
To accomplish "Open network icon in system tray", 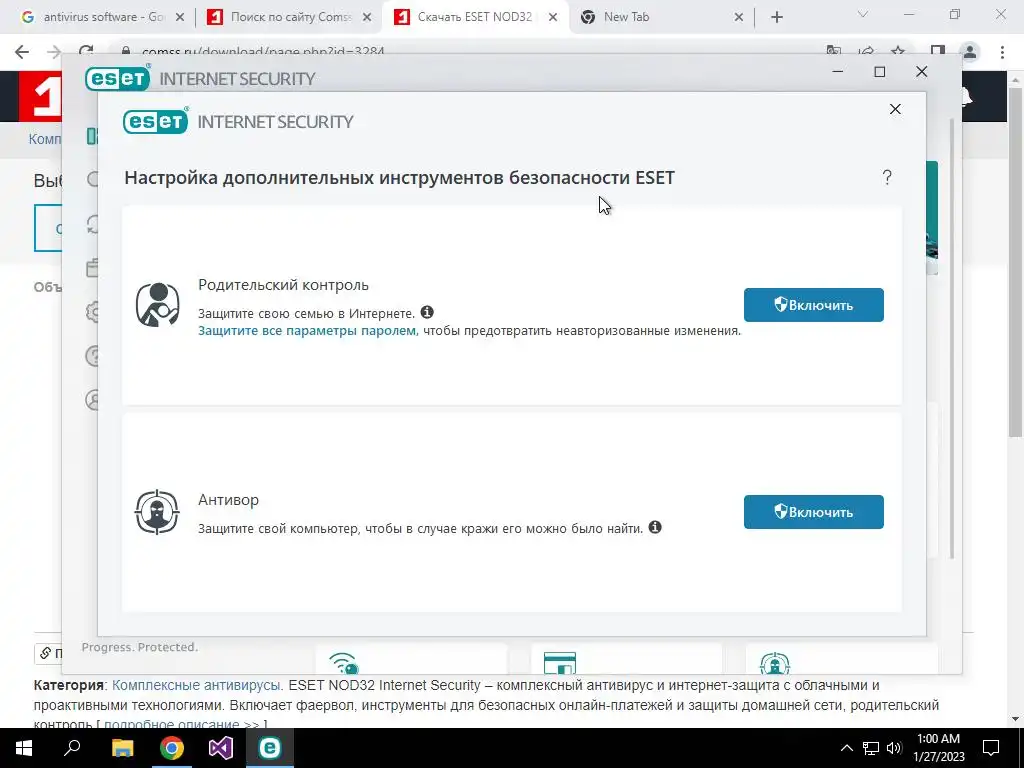I will [x=871, y=748].
